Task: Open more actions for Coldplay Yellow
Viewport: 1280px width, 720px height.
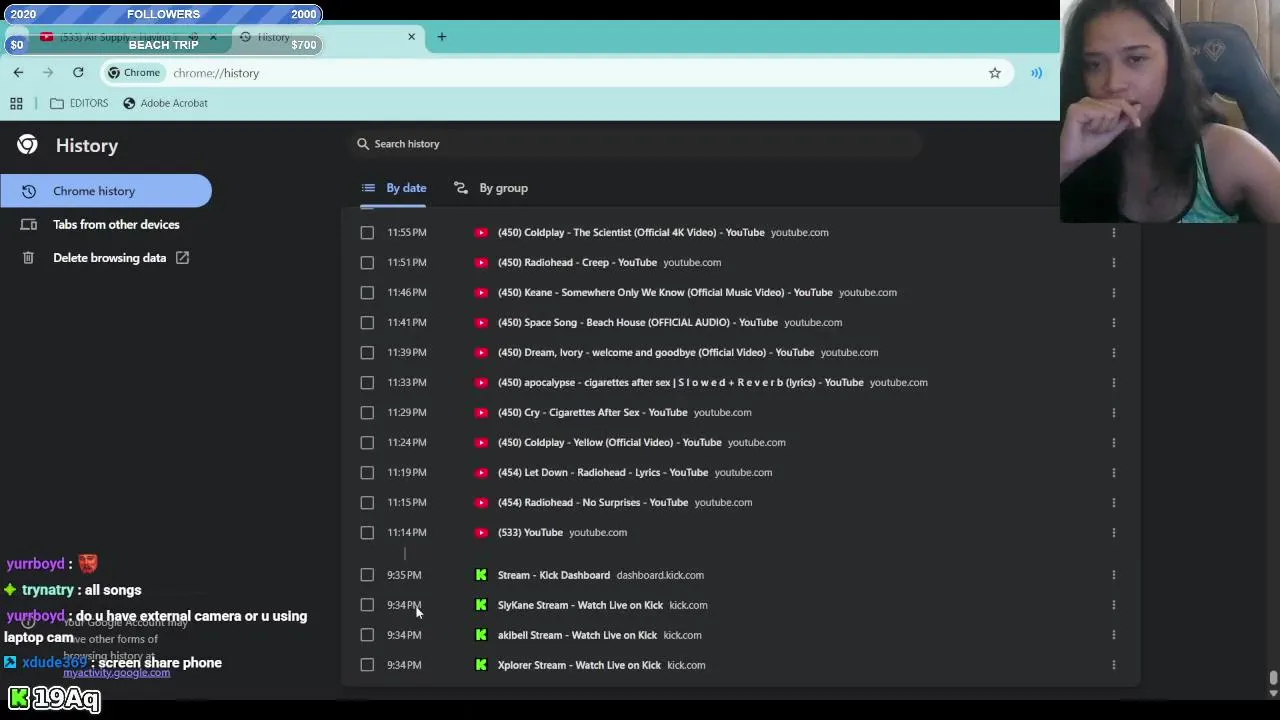Action: coord(1113,442)
